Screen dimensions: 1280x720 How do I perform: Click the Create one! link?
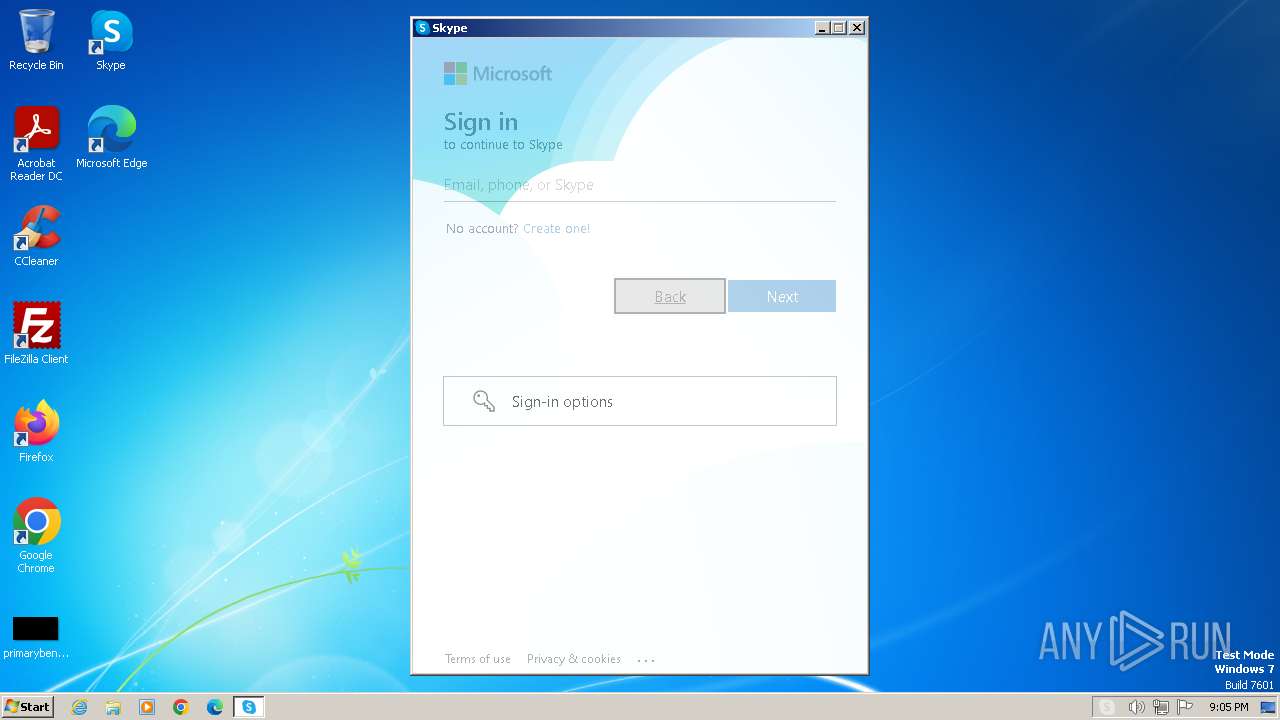(x=556, y=229)
